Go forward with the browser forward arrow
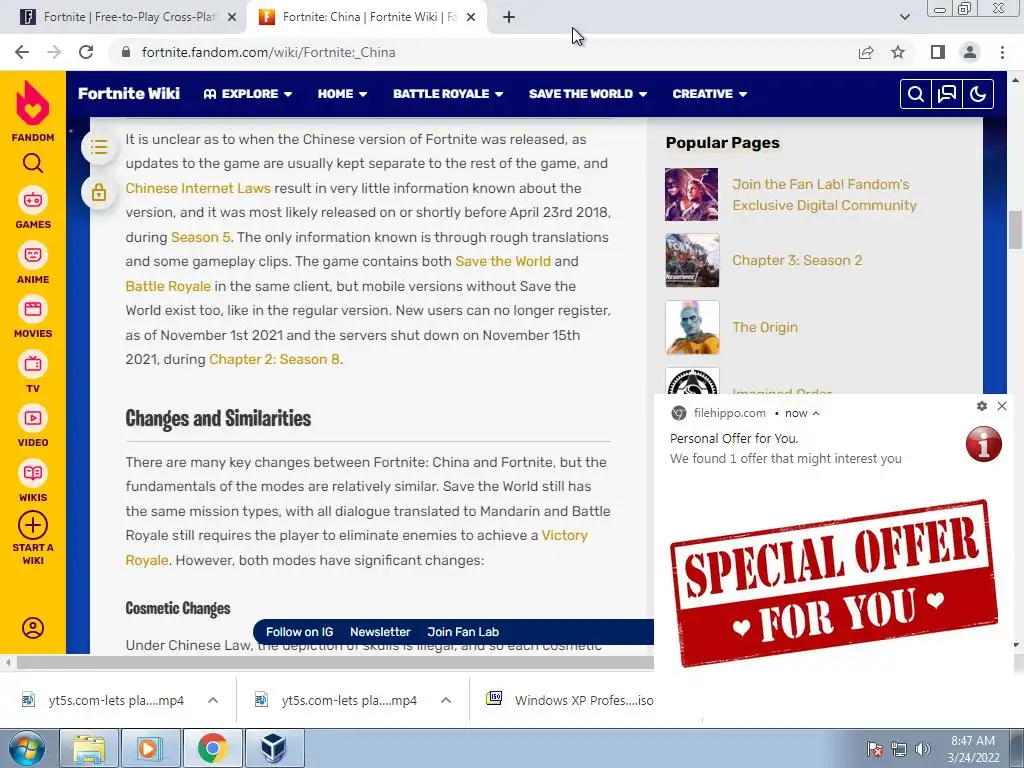This screenshot has height=768, width=1024. coord(54,52)
